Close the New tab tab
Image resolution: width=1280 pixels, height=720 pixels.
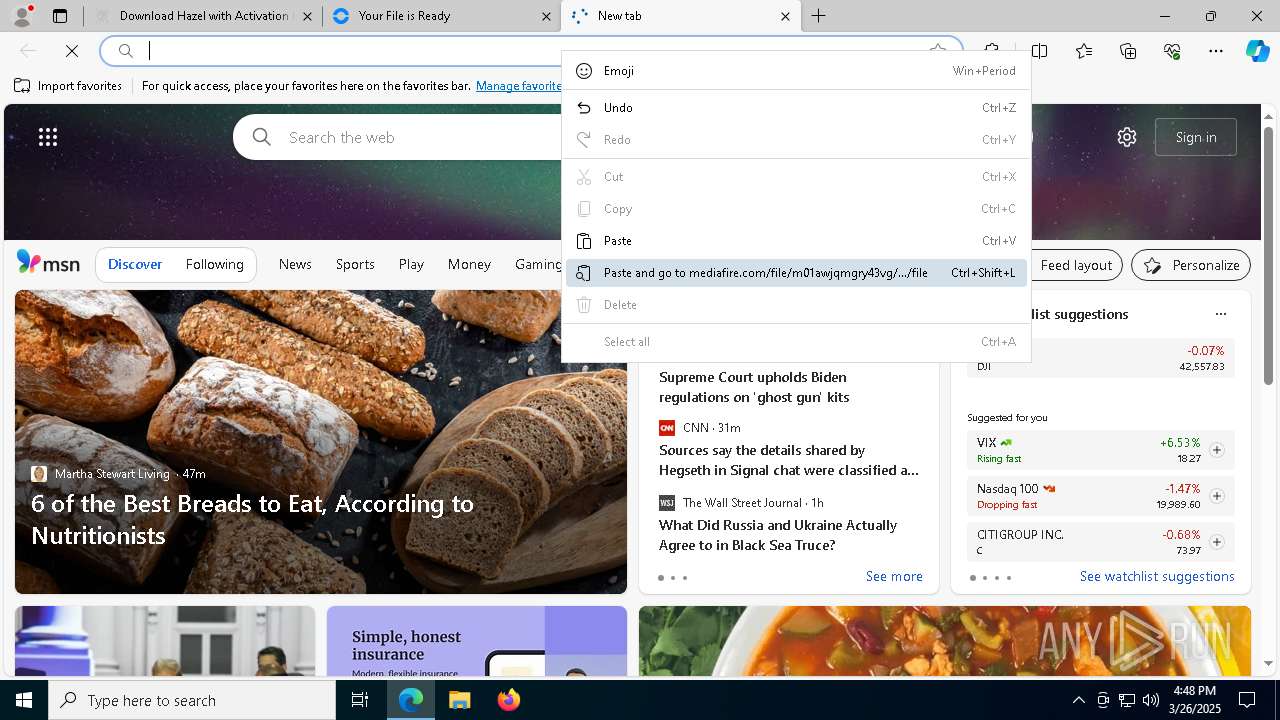(785, 16)
